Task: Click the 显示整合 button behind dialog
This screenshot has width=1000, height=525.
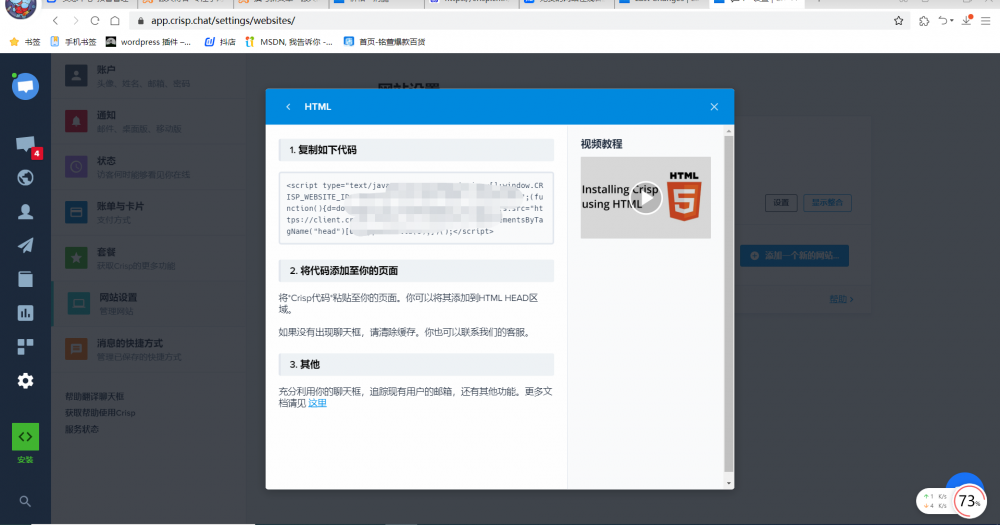Action: (x=827, y=203)
